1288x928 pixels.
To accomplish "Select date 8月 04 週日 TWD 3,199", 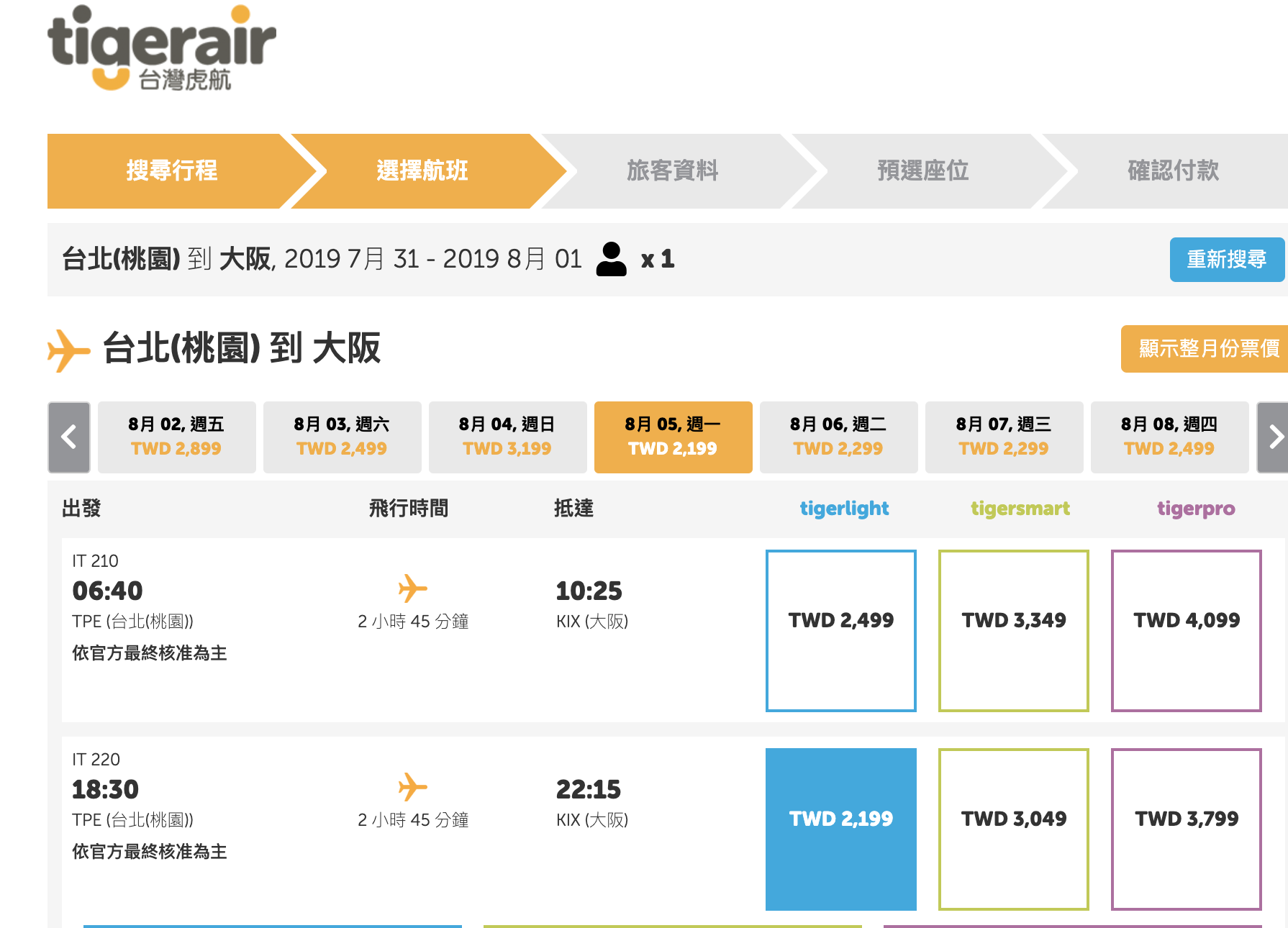I will (x=508, y=437).
